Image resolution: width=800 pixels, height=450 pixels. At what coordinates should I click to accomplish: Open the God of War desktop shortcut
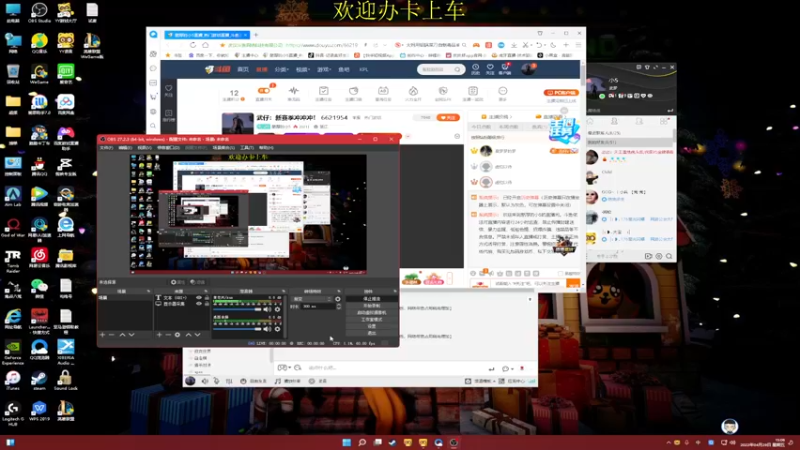pyautogui.click(x=13, y=227)
